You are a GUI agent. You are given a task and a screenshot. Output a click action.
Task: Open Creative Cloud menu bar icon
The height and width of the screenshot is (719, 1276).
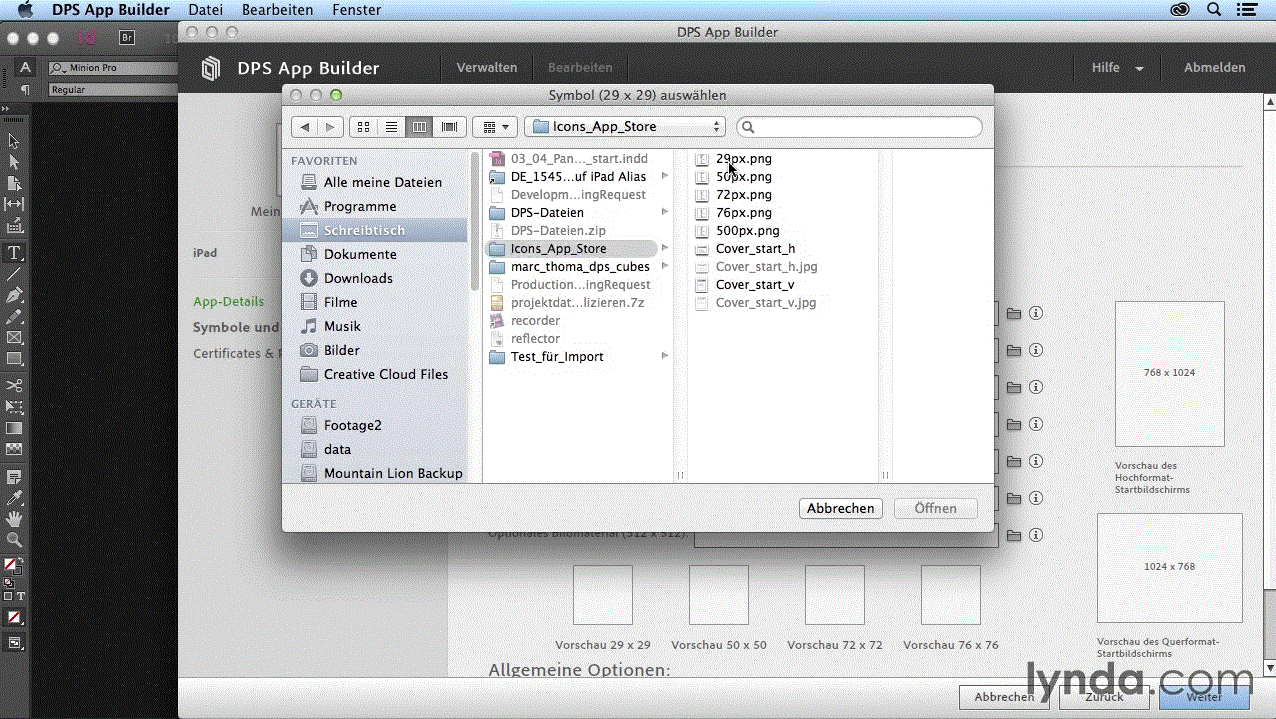(x=1181, y=10)
